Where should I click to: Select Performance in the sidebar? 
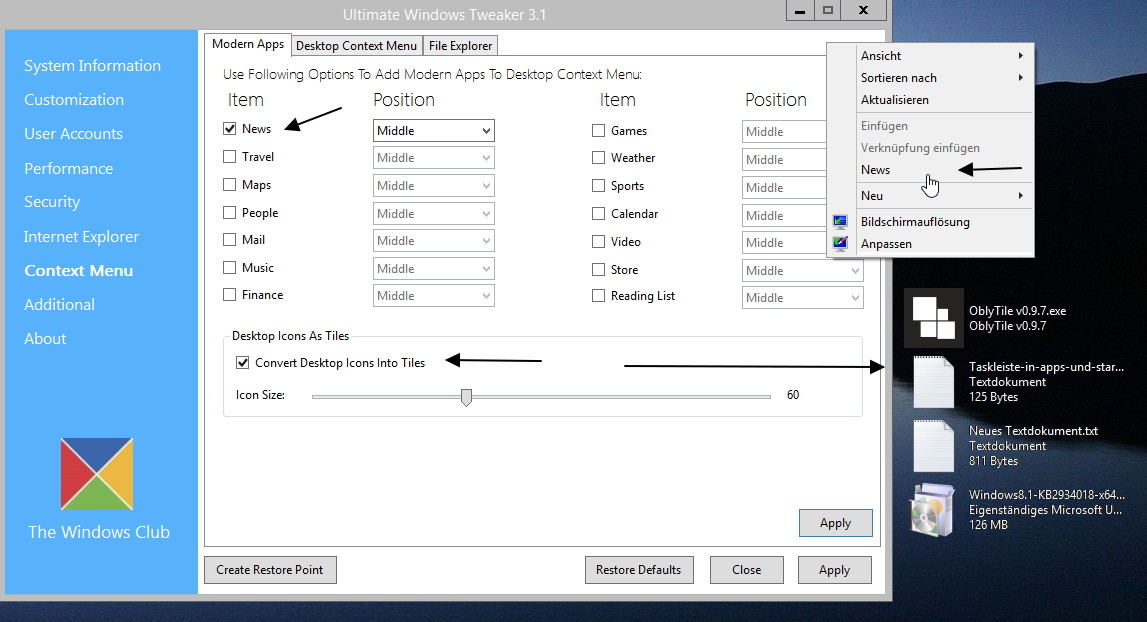pos(69,168)
